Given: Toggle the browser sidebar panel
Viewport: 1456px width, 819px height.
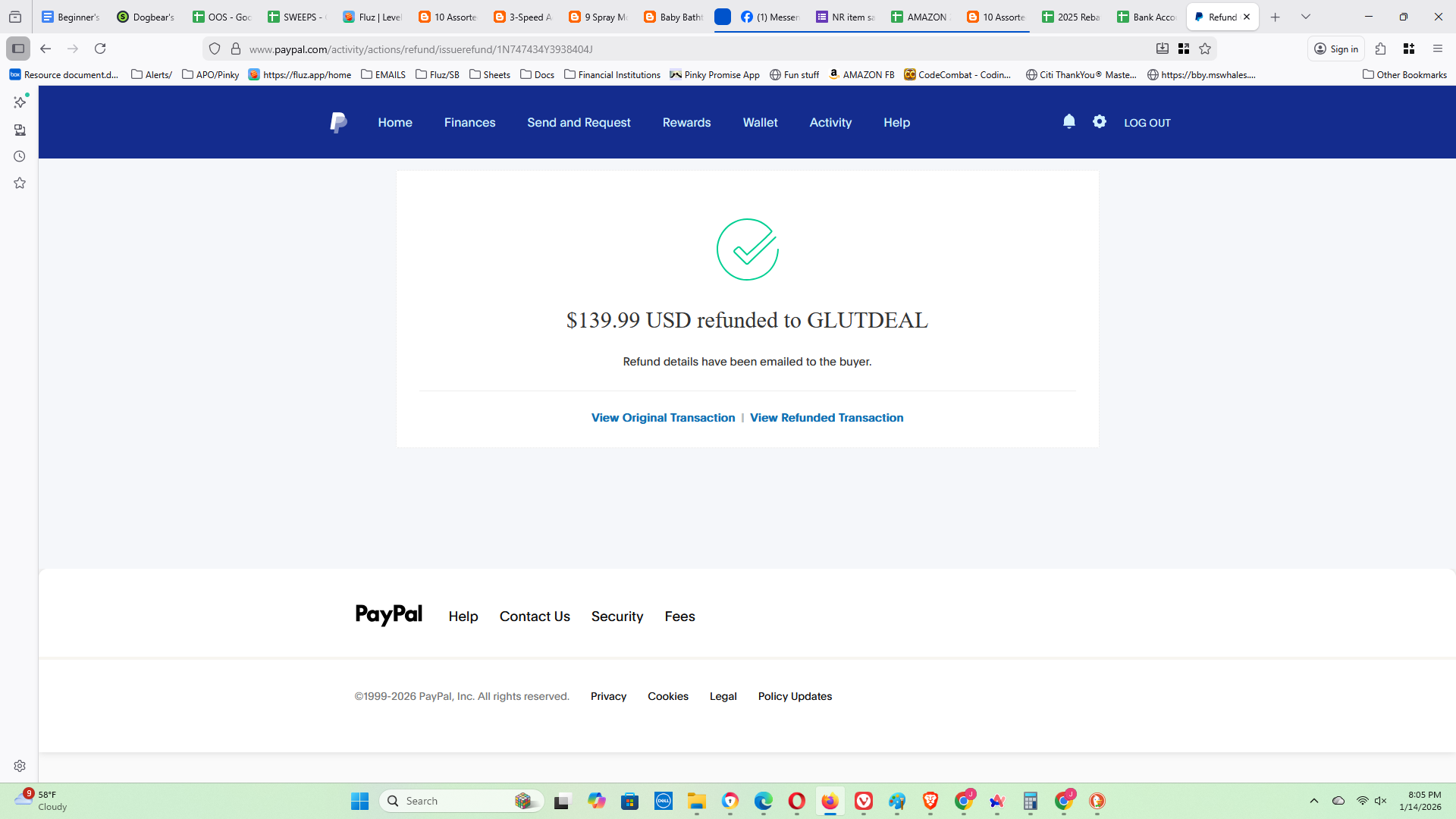Looking at the screenshot, I should pos(18,49).
